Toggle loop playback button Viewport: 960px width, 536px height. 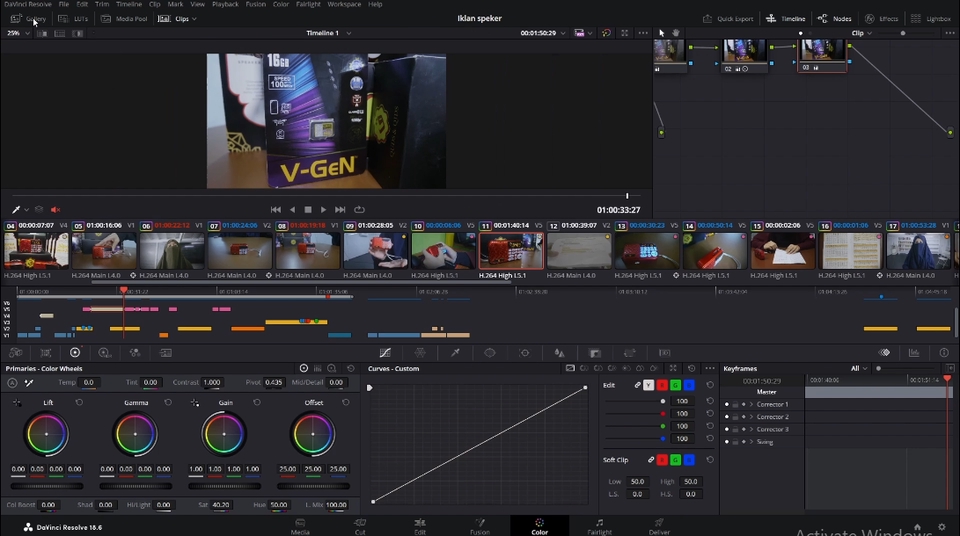coord(359,209)
